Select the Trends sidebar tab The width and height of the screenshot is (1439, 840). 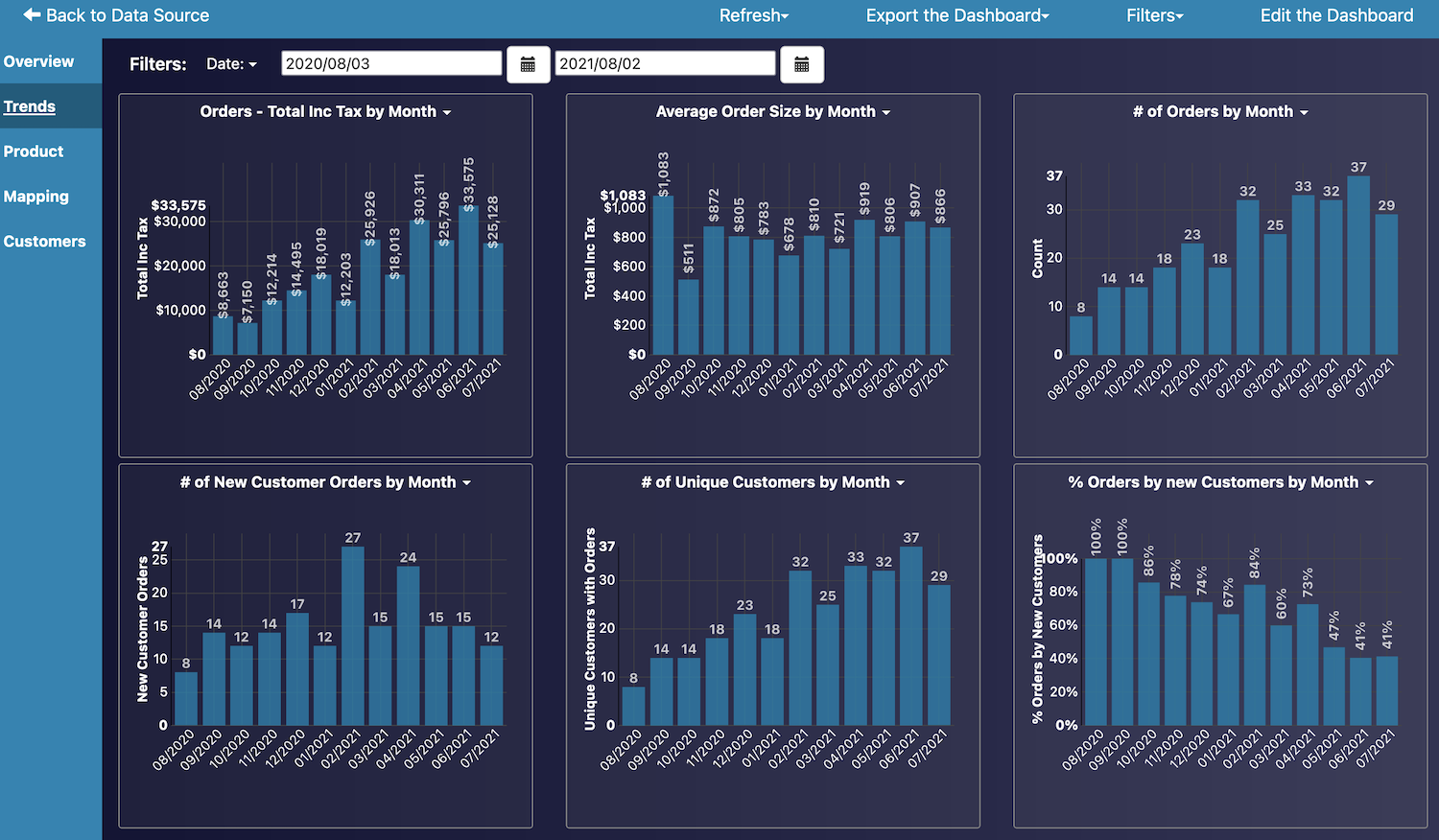30,106
